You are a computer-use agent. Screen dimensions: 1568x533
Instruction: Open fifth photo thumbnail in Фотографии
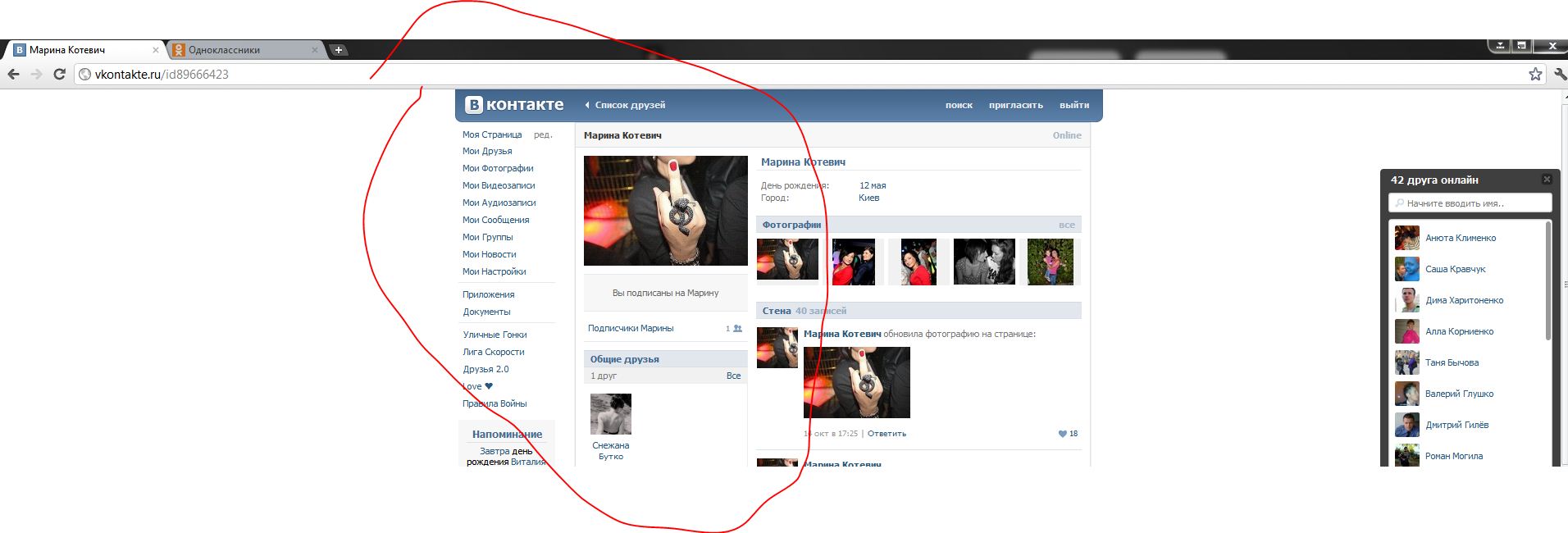point(1051,262)
